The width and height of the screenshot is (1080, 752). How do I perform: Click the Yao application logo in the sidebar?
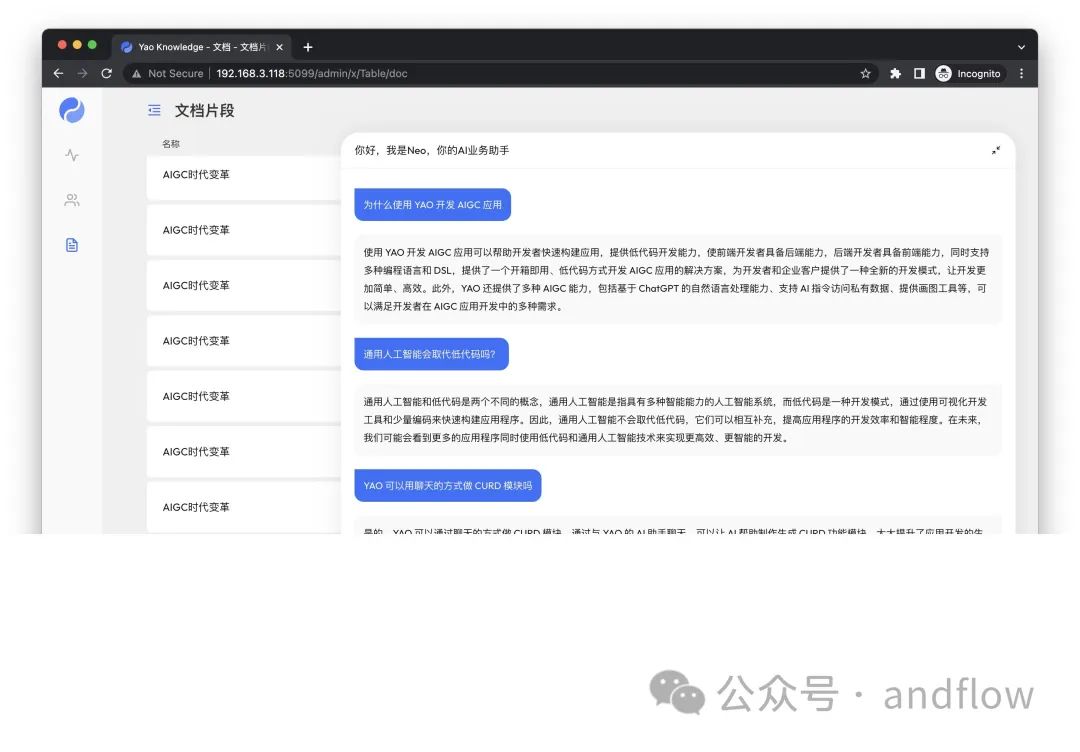click(71, 110)
